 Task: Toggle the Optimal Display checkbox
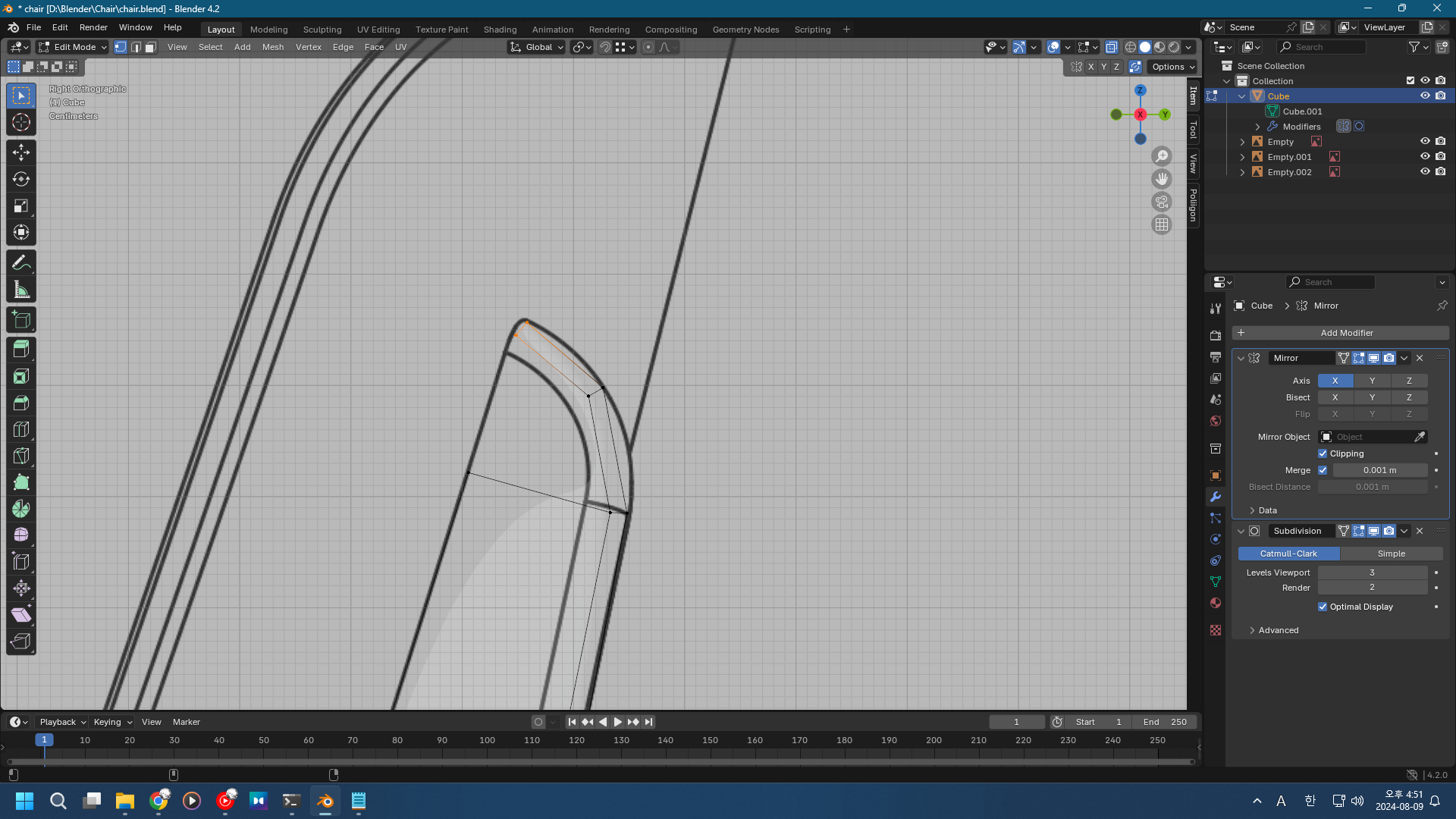[1323, 607]
